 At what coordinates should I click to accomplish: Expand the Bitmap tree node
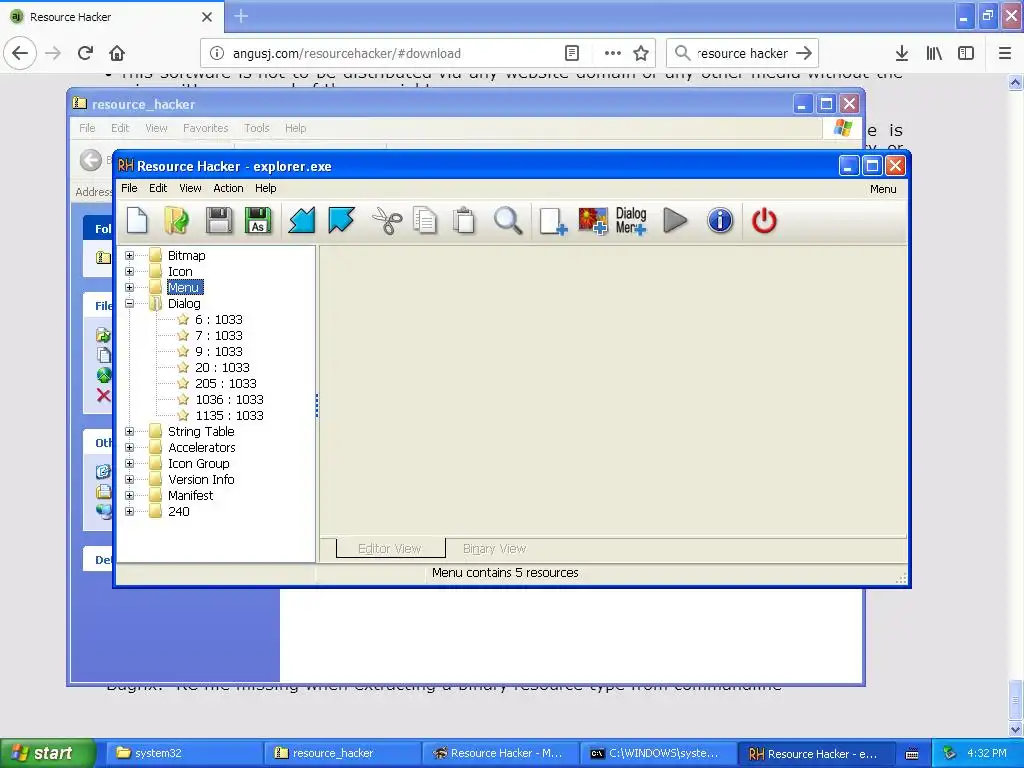(x=129, y=255)
